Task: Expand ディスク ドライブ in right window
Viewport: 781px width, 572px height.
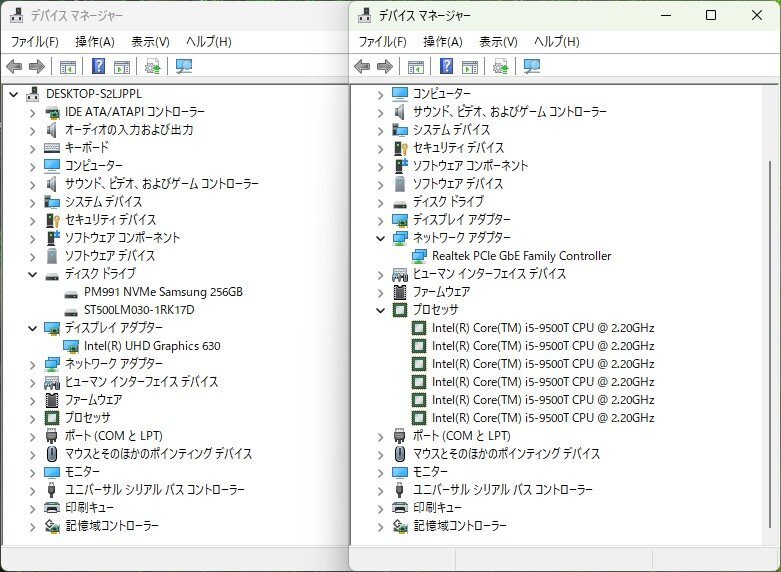Action: tap(381, 203)
